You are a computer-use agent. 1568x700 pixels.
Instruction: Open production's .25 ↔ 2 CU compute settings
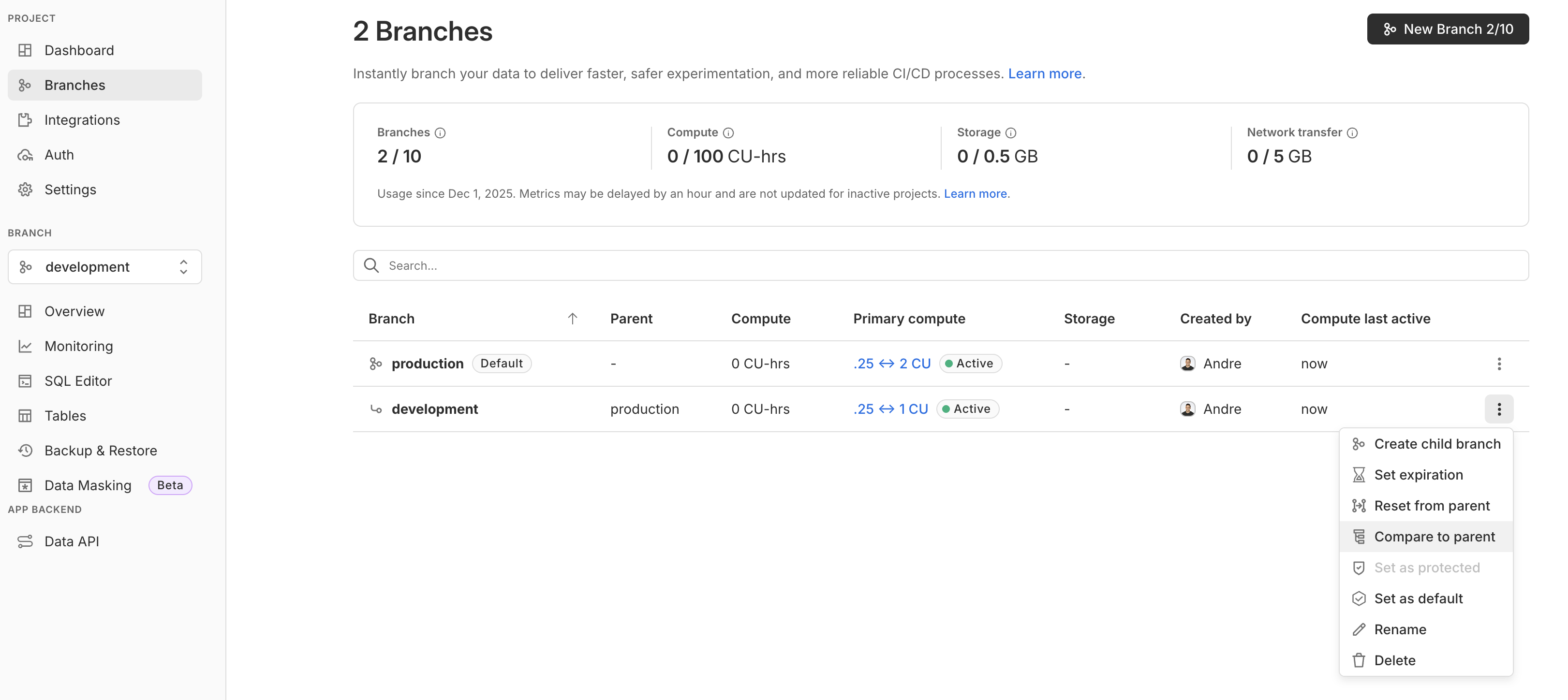(892, 364)
